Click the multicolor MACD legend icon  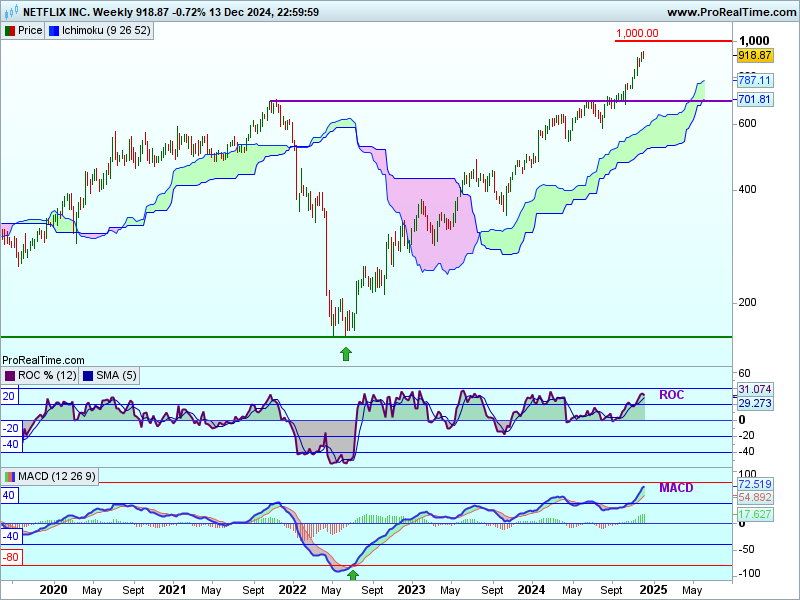tap(9, 474)
